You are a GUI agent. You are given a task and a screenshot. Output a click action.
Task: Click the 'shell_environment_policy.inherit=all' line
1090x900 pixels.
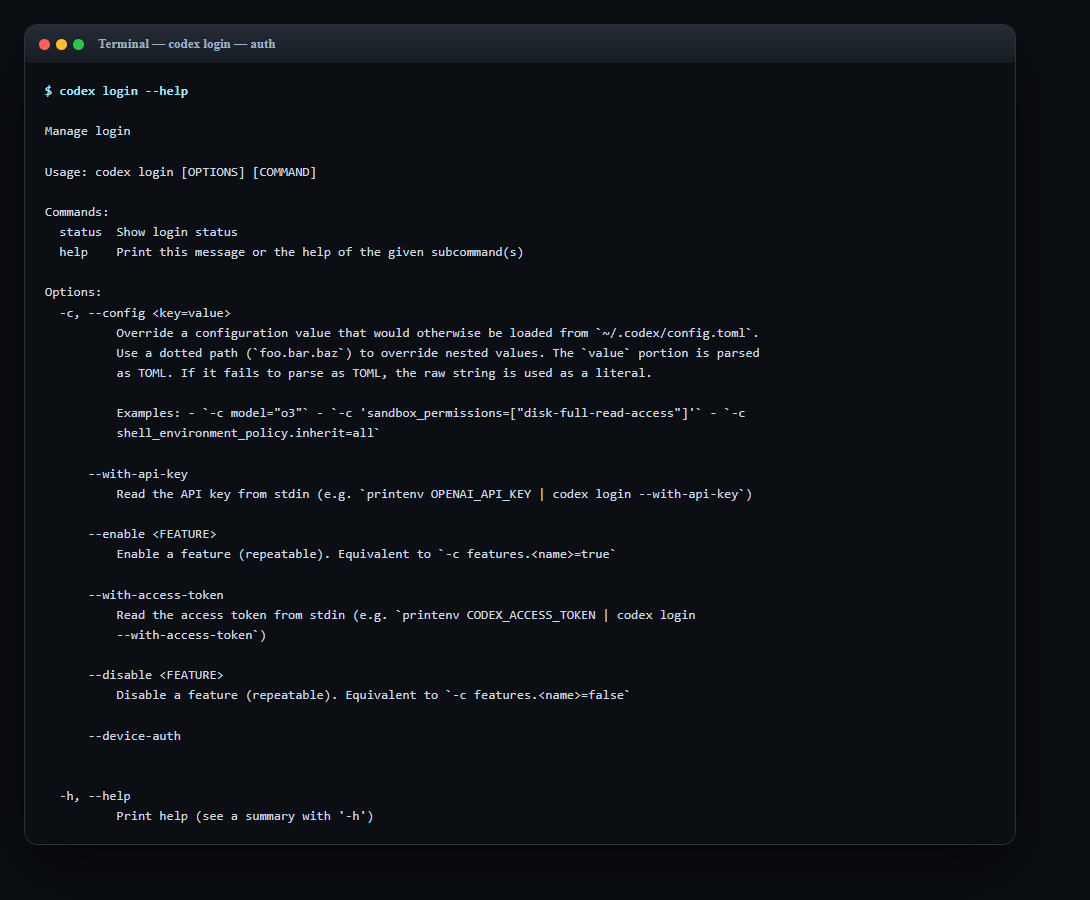[248, 433]
